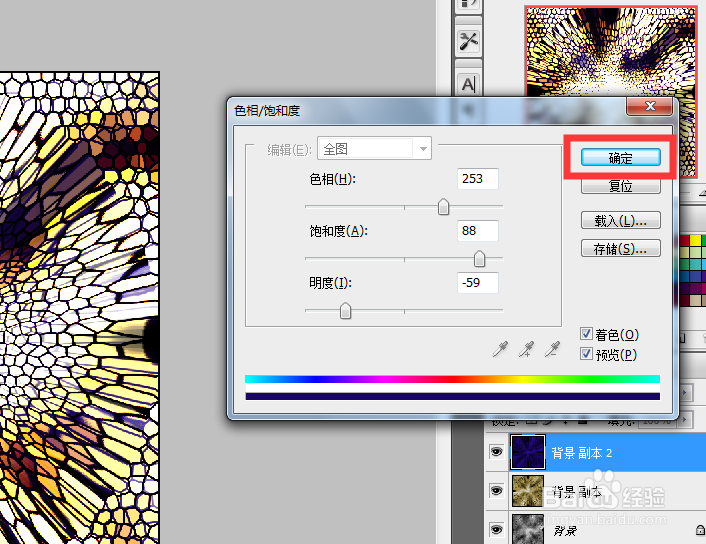Select the subtract-from-sample eyedropper

click(x=552, y=349)
